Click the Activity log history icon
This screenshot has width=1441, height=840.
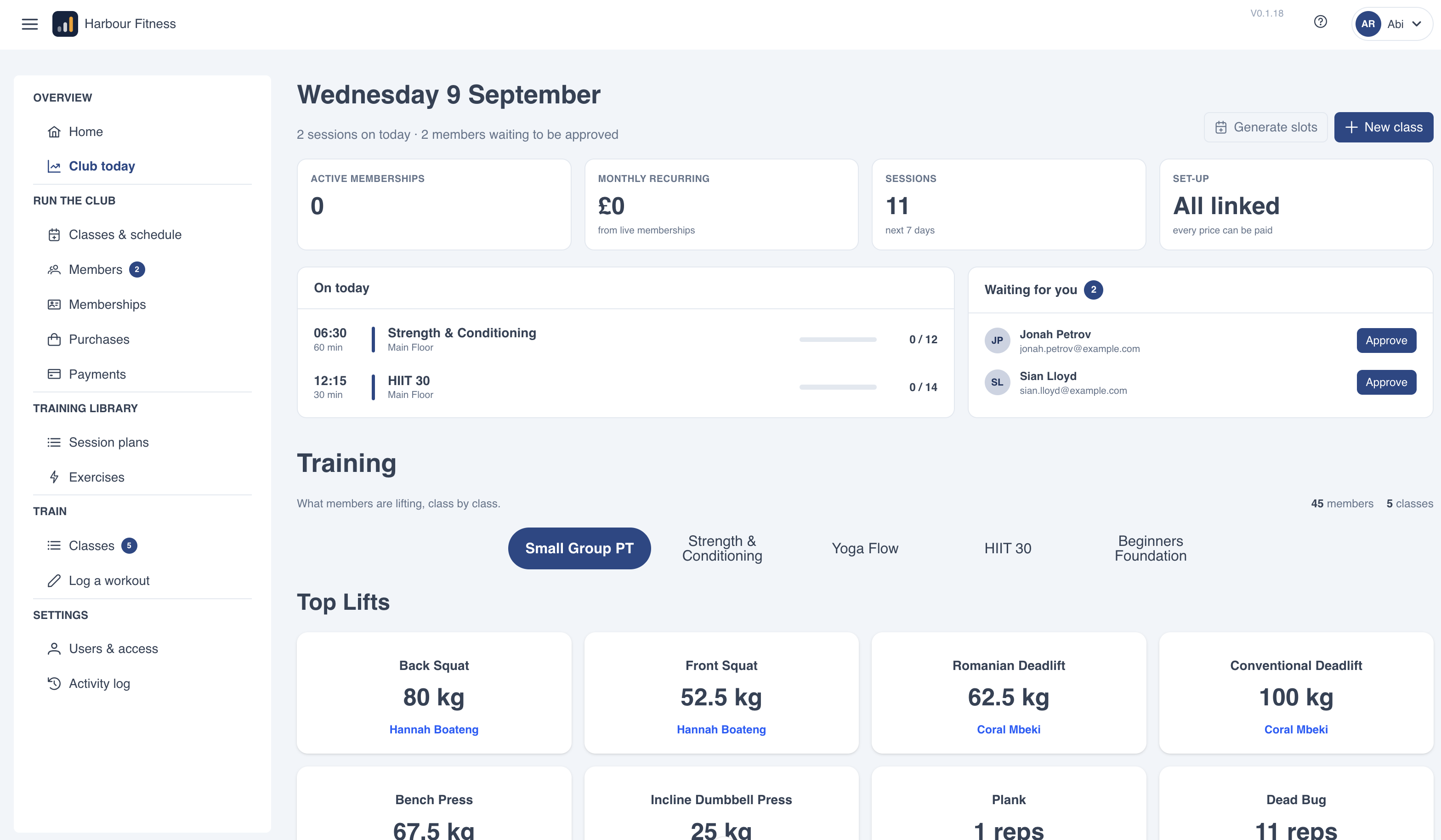click(54, 684)
